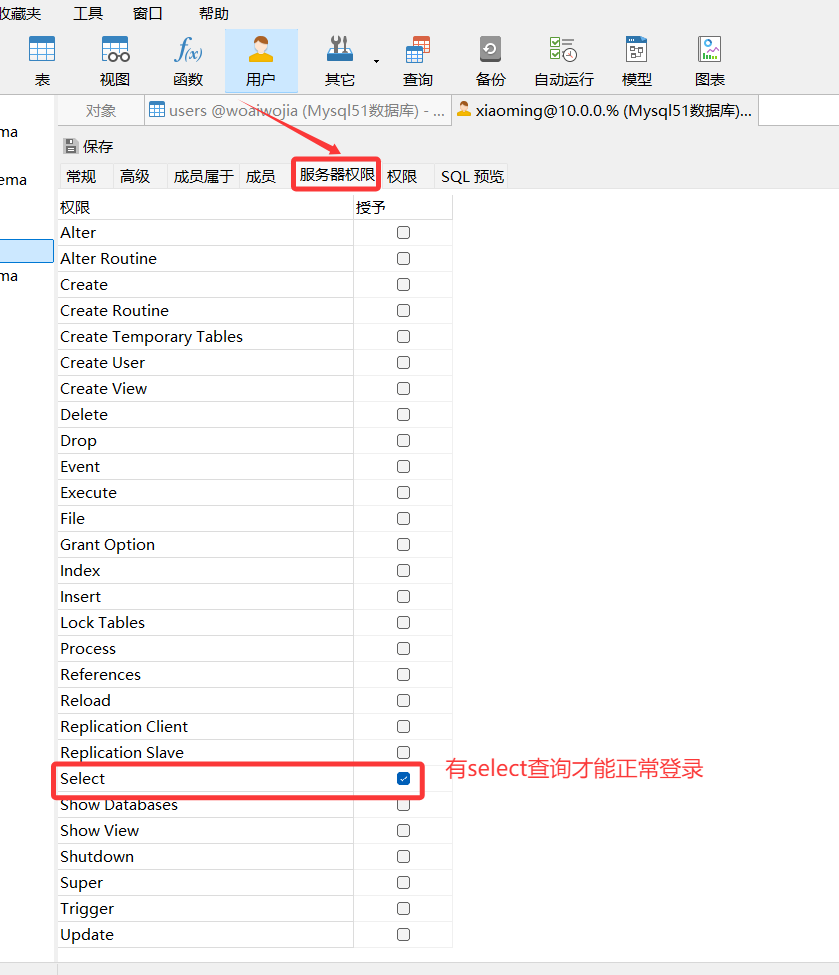This screenshot has height=975, width=839.
Task: Uncheck the Select privilege checkbox
Action: click(x=403, y=779)
